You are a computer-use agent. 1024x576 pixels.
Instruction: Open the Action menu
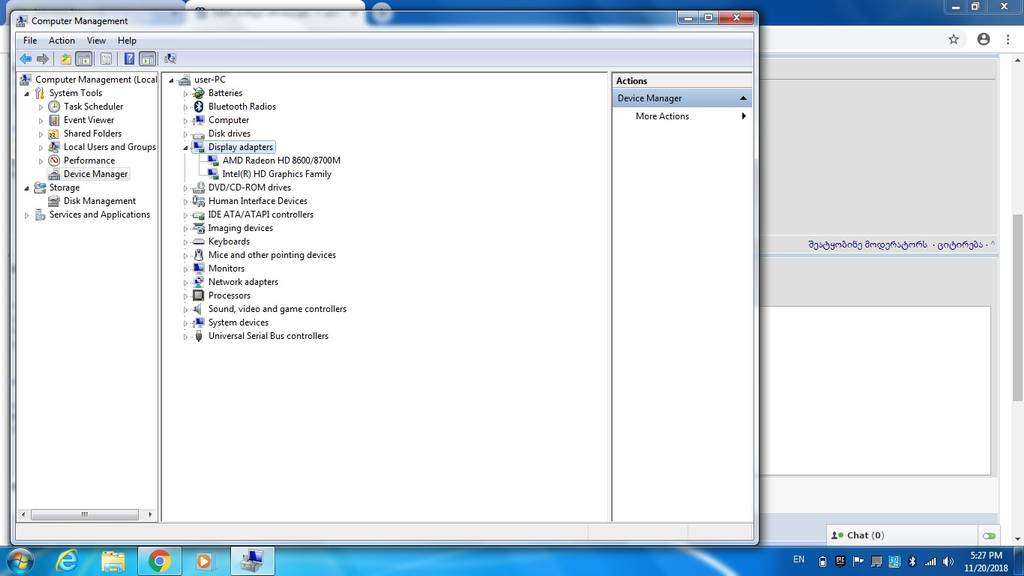(x=61, y=40)
